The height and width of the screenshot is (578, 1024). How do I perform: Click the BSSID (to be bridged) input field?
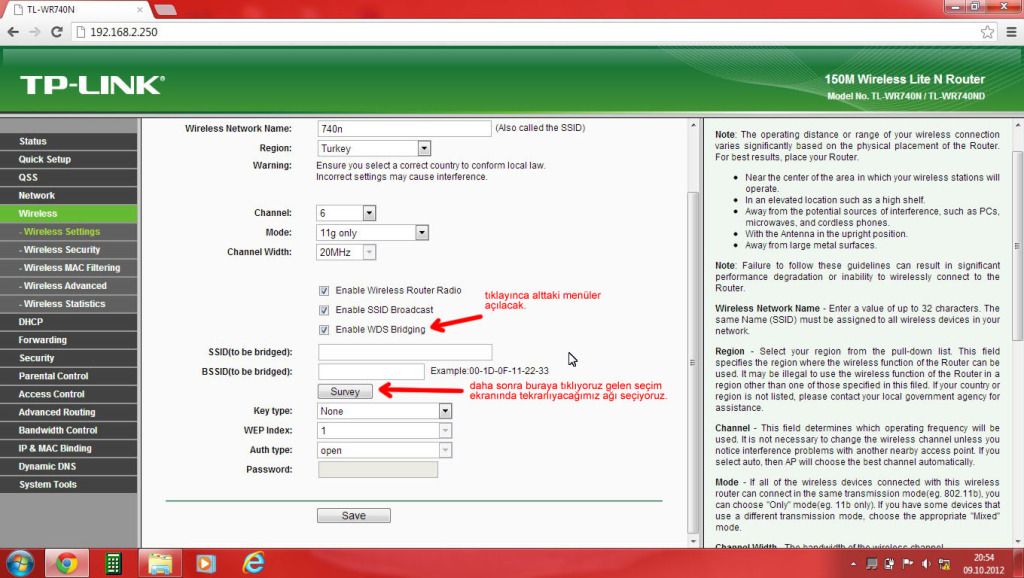click(371, 372)
